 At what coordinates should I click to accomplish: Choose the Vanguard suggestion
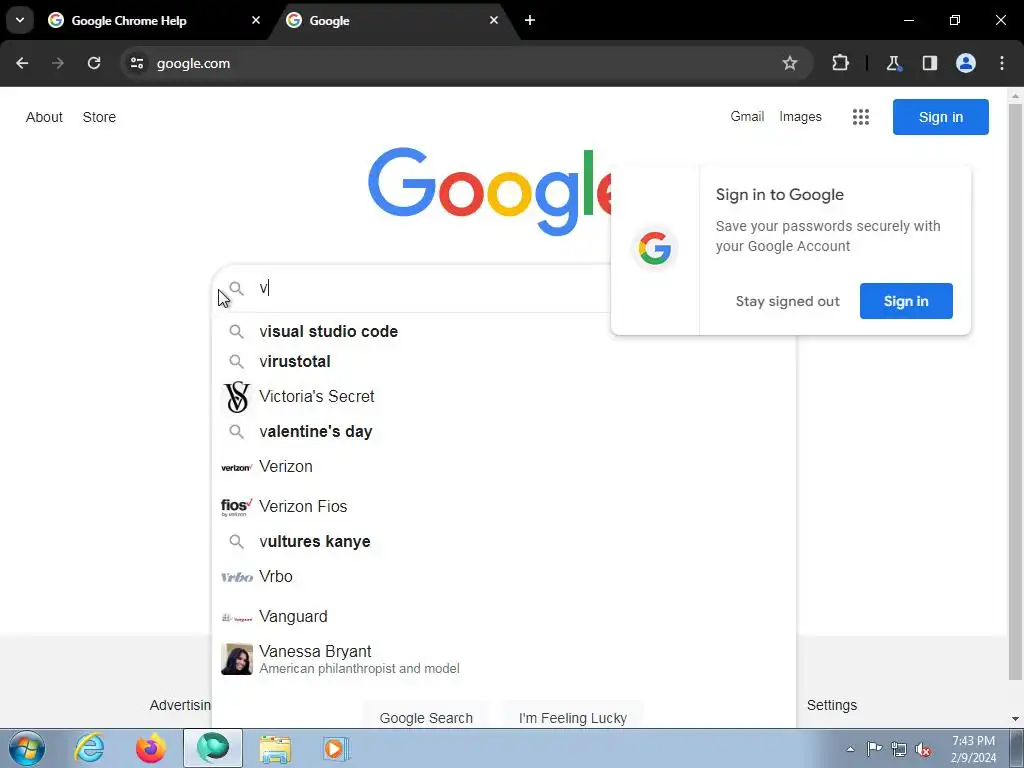(504, 616)
